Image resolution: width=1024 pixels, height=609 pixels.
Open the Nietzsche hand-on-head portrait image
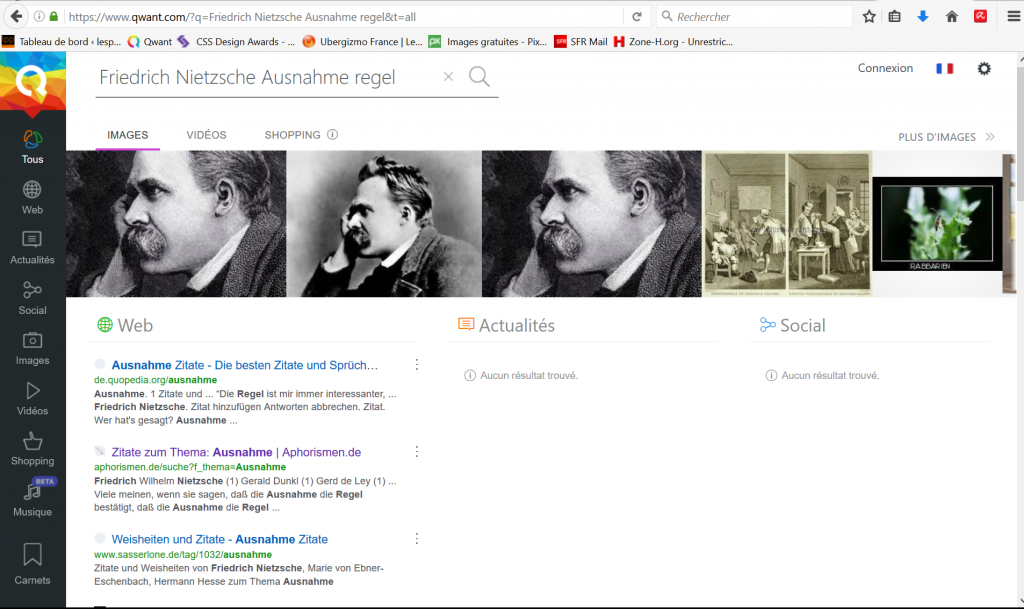point(384,224)
